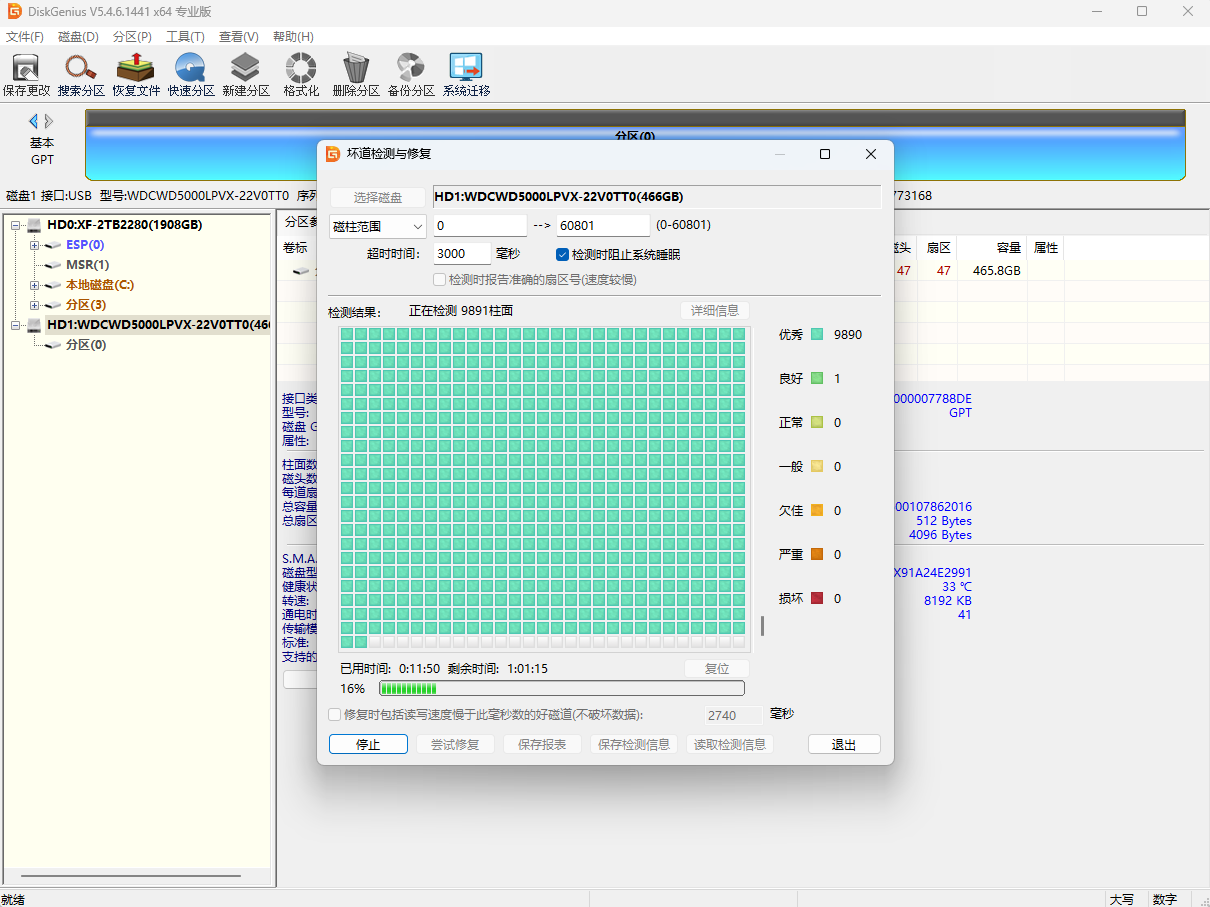Viewport: 1210px width, 907px height.
Task: Click the 退出 (Exit) button
Action: [x=844, y=744]
